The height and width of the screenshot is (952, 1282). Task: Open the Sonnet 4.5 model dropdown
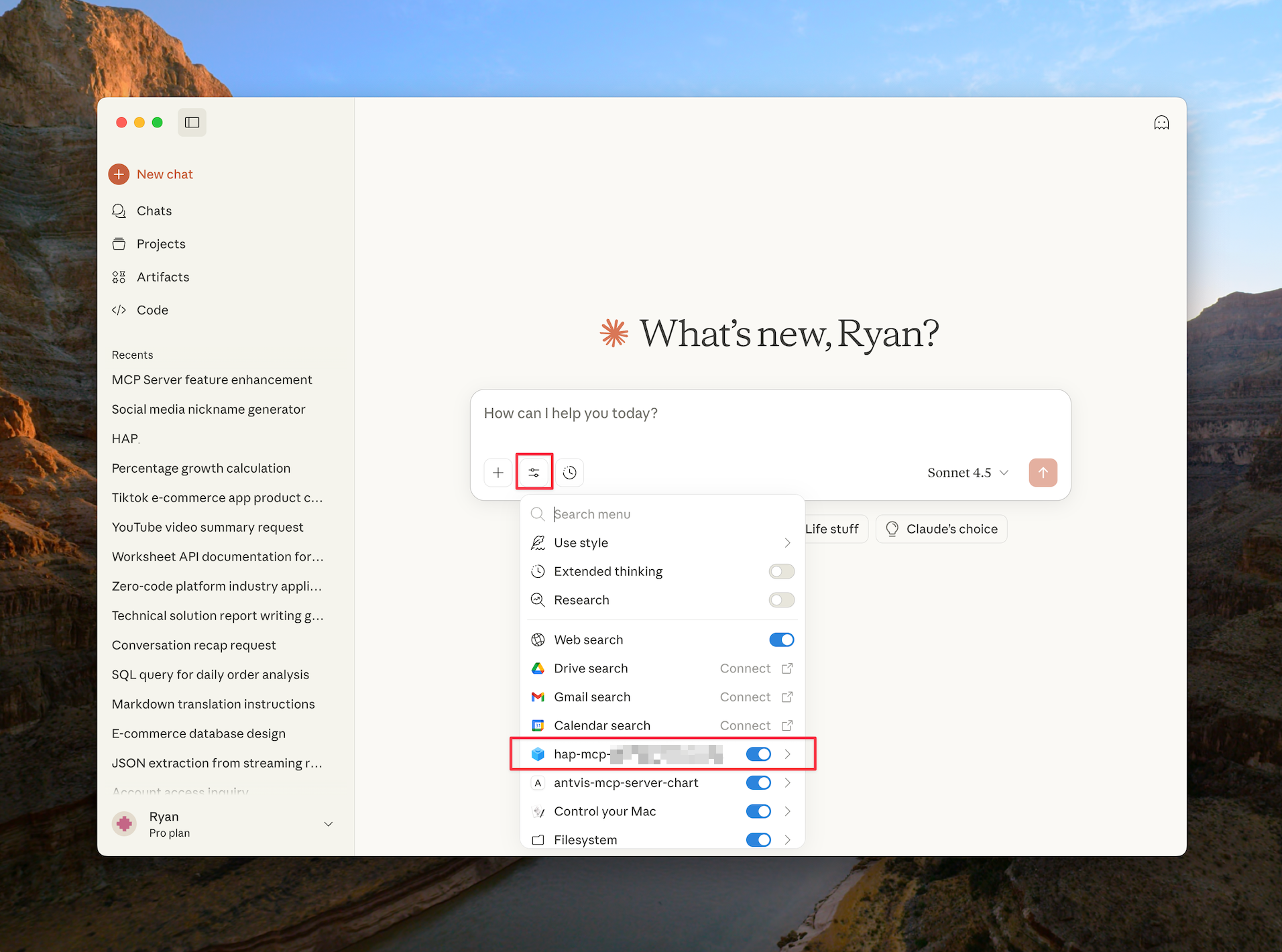[968, 473]
